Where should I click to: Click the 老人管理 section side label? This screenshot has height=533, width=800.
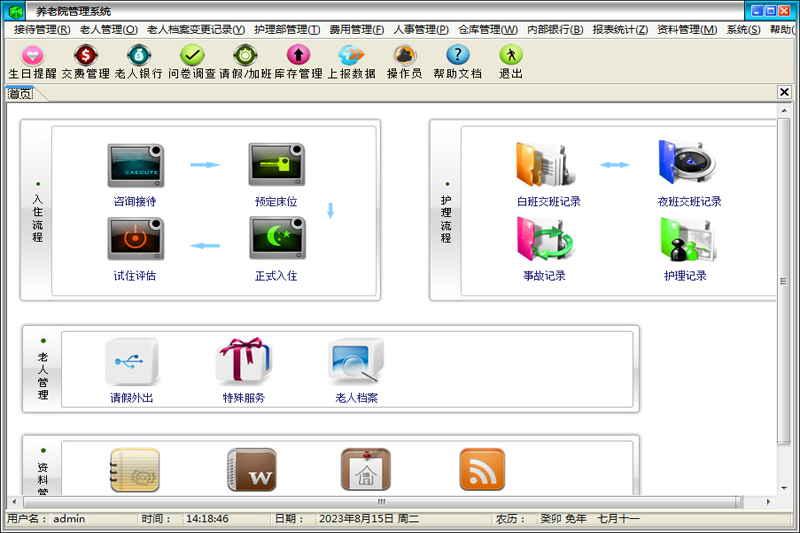tap(43, 376)
